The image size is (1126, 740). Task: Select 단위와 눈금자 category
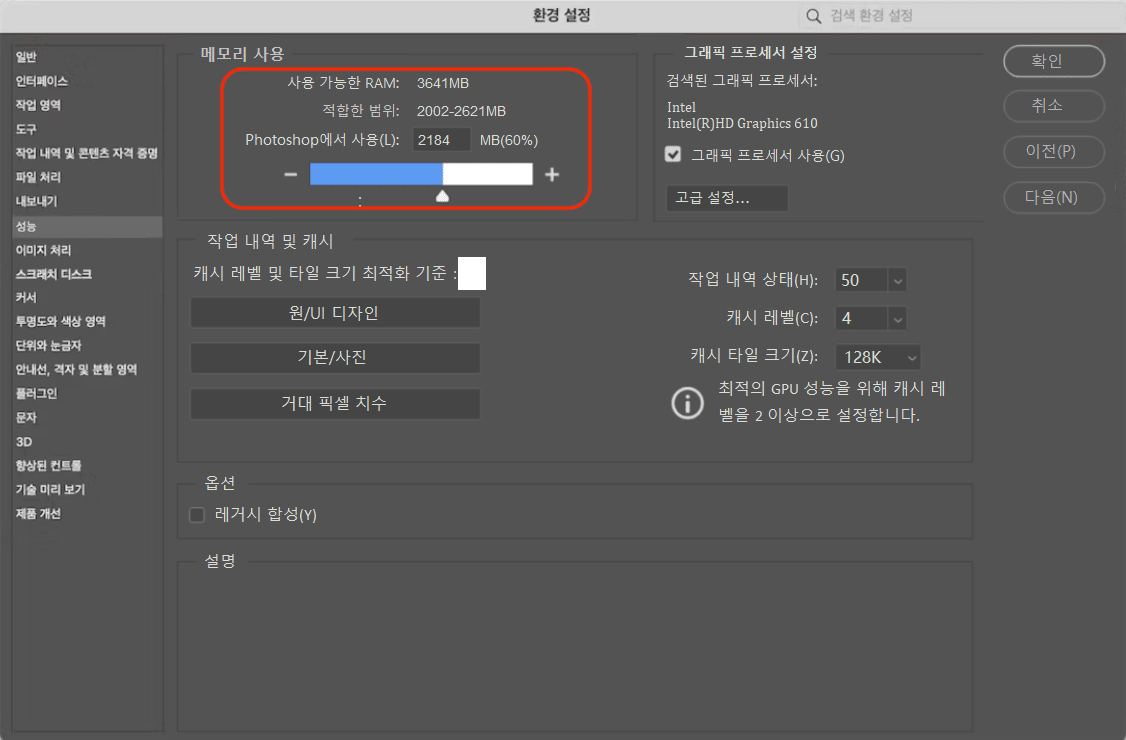(x=48, y=346)
